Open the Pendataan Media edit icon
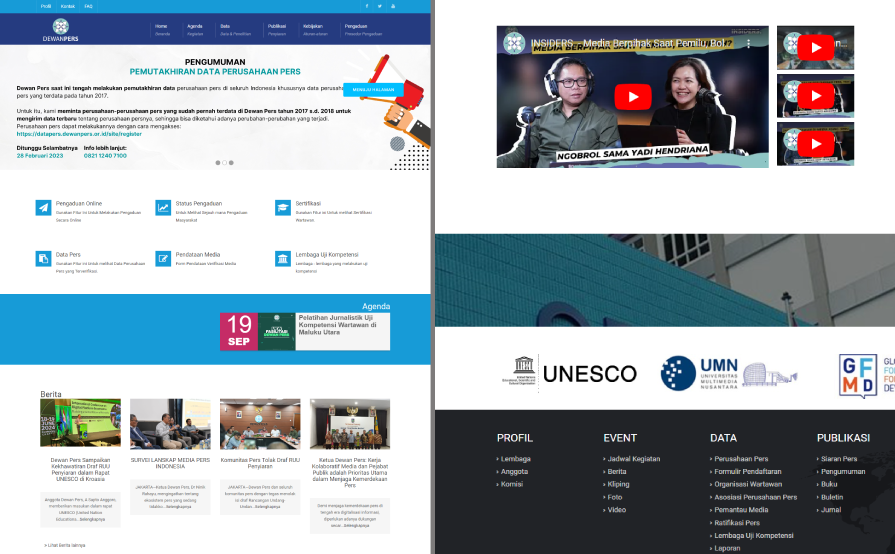The height and width of the screenshot is (554, 895). tap(163, 259)
